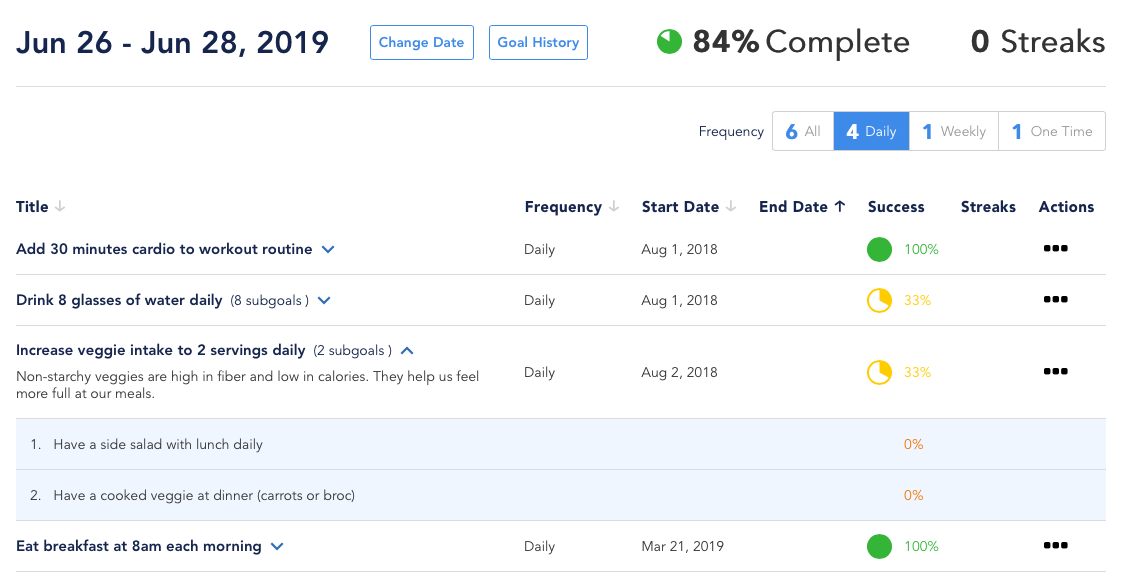Viewport: 1126px width, 583px height.
Task: Open actions menu for veggie intake goal
Action: click(x=1055, y=372)
